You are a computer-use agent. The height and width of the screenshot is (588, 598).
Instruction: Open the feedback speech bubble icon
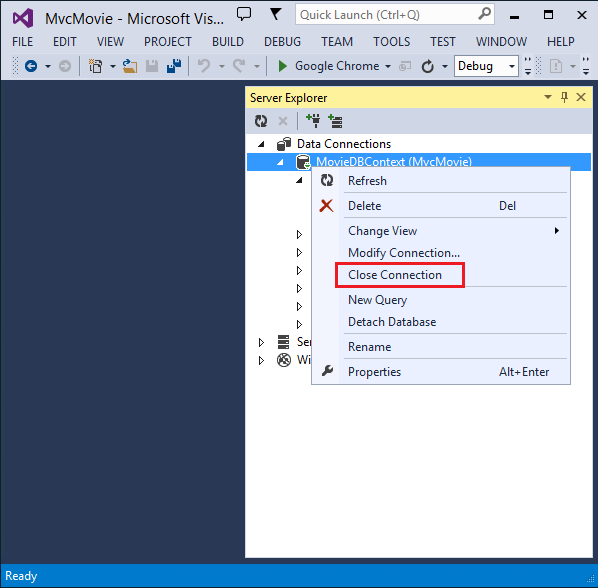[x=244, y=14]
